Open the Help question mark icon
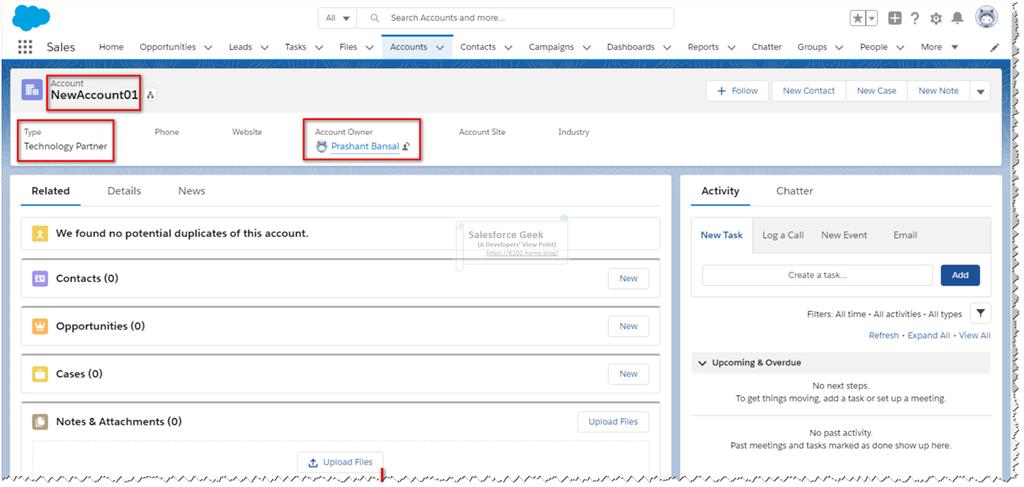The width and height of the screenshot is (1024, 487). coord(915,18)
